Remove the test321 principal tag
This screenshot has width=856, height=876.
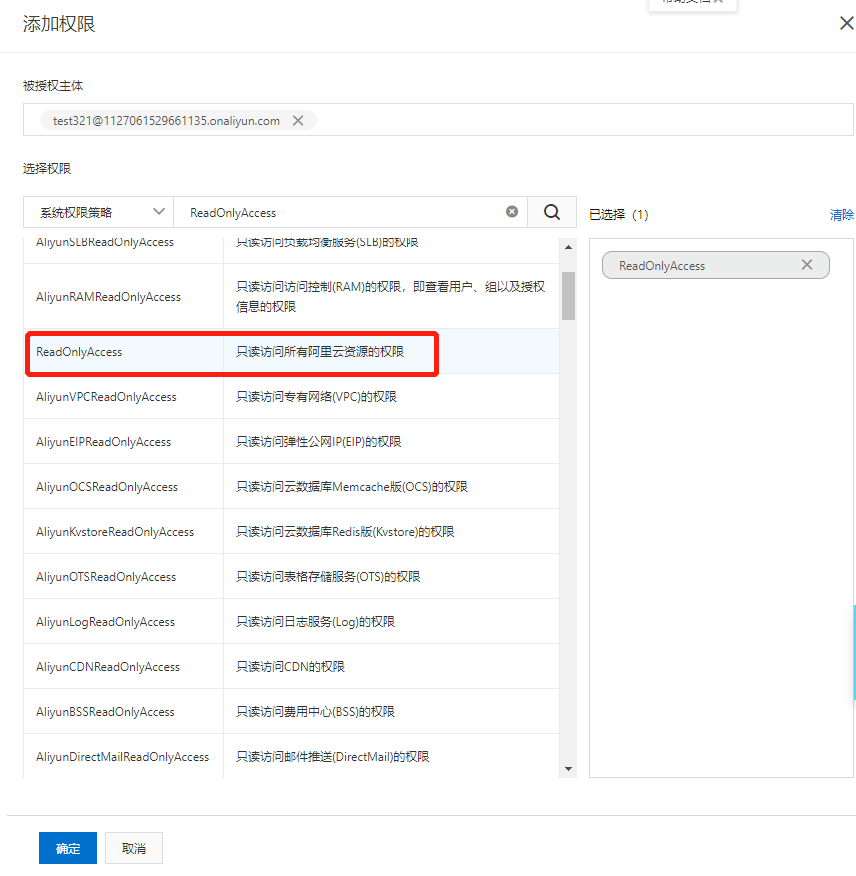pyautogui.click(x=298, y=121)
